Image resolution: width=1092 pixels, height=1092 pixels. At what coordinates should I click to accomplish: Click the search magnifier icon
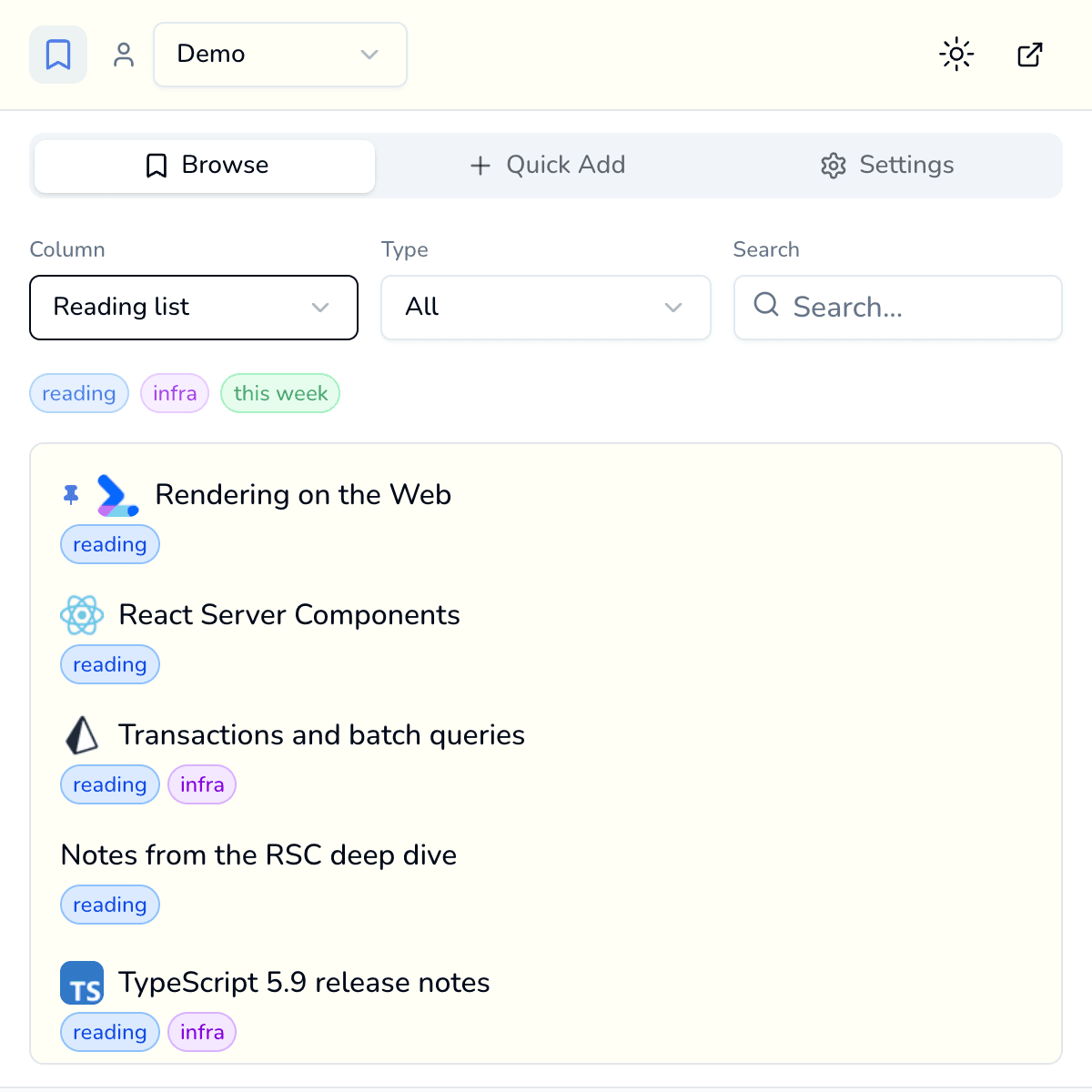point(766,305)
